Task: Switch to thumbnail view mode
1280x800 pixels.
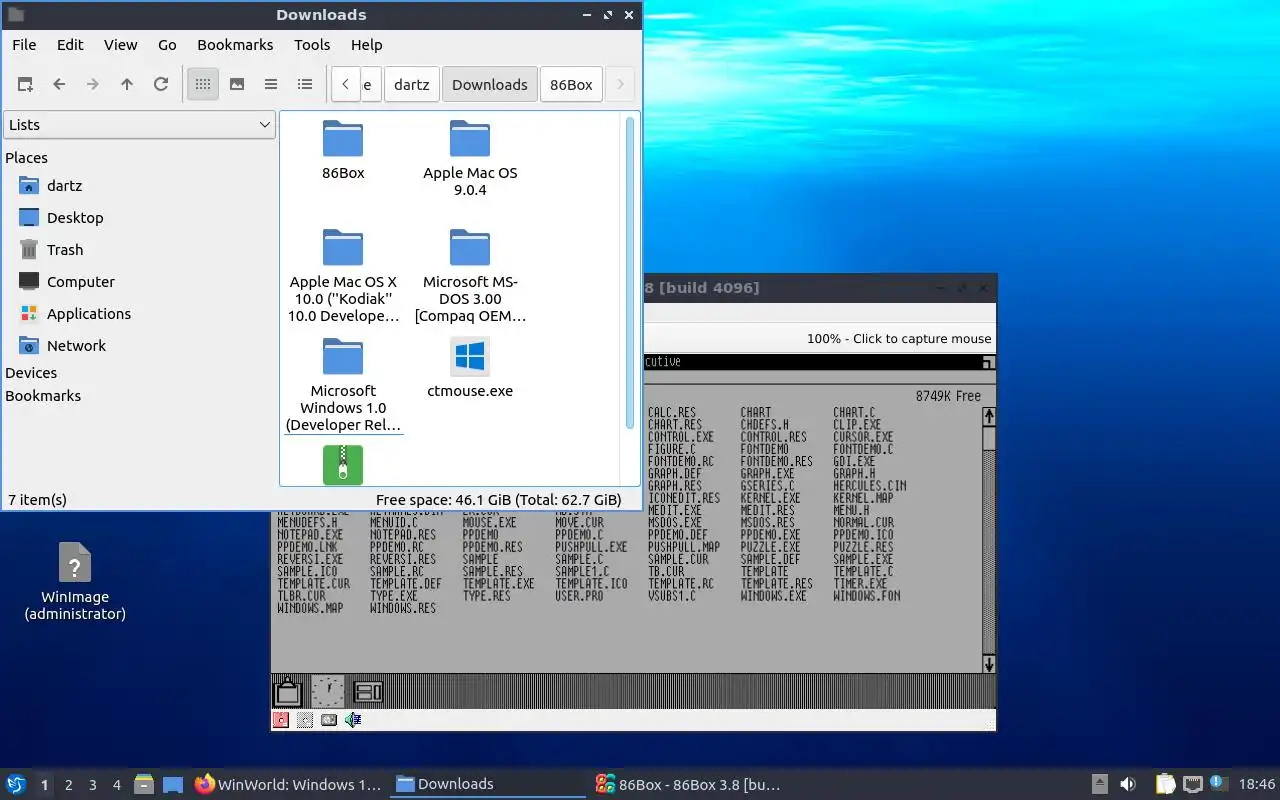Action: 237,85
